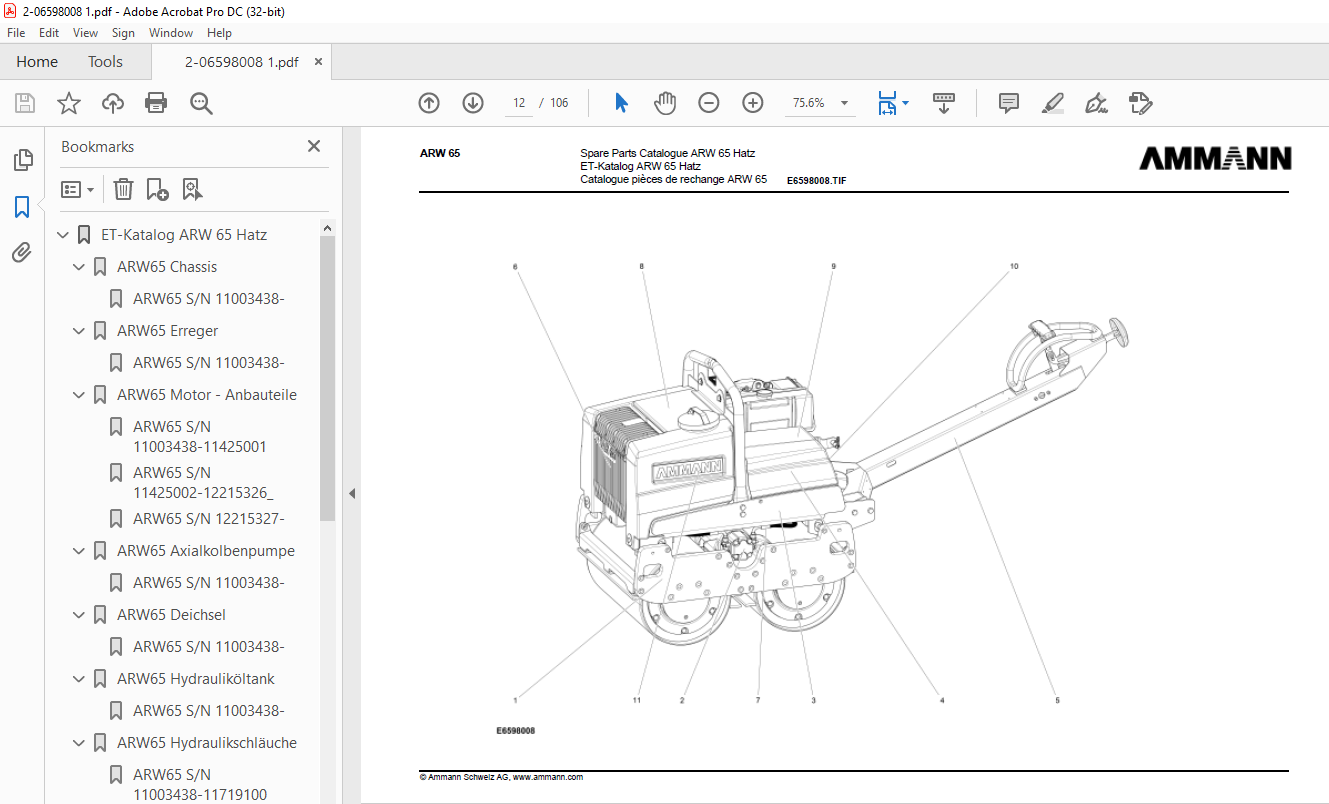Collapse the ARW65 Hydrauliköltank bookmark

(80, 679)
